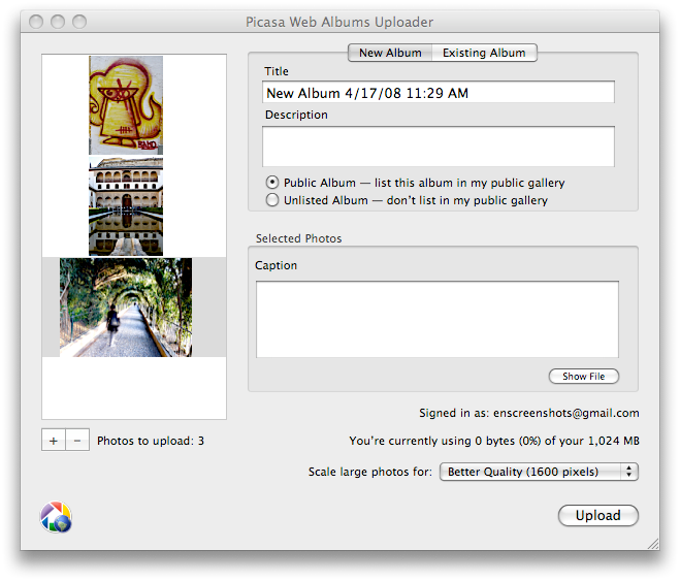Click into the Description text box
The width and height of the screenshot is (680, 581).
point(438,146)
